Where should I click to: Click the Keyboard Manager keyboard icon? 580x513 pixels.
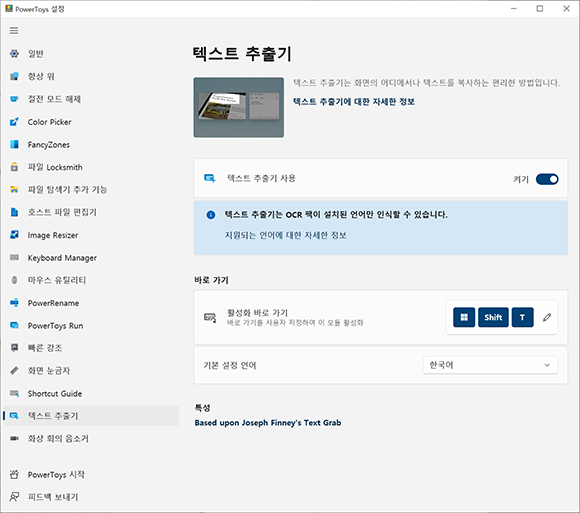tap(14, 257)
